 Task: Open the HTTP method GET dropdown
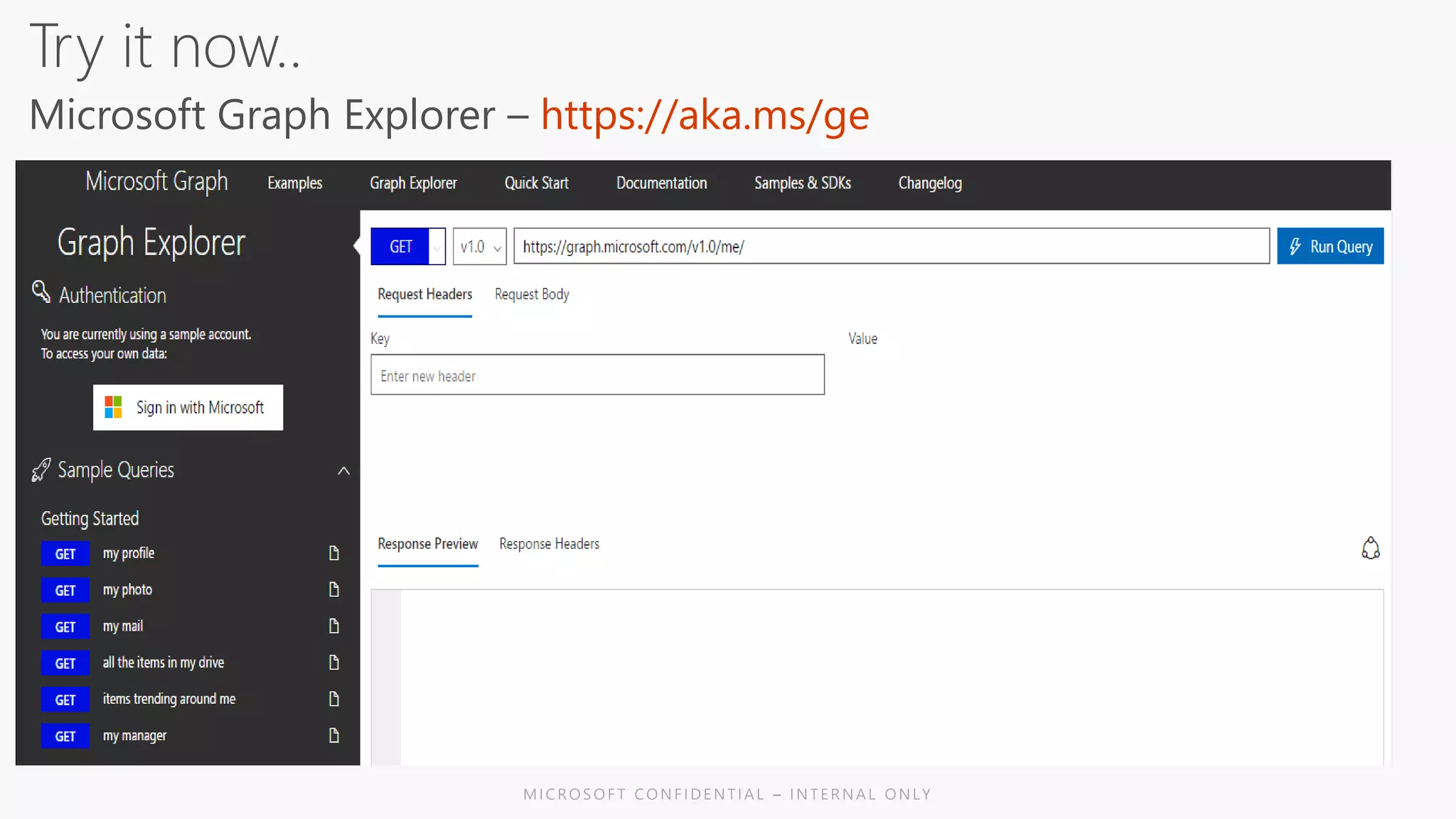point(437,247)
